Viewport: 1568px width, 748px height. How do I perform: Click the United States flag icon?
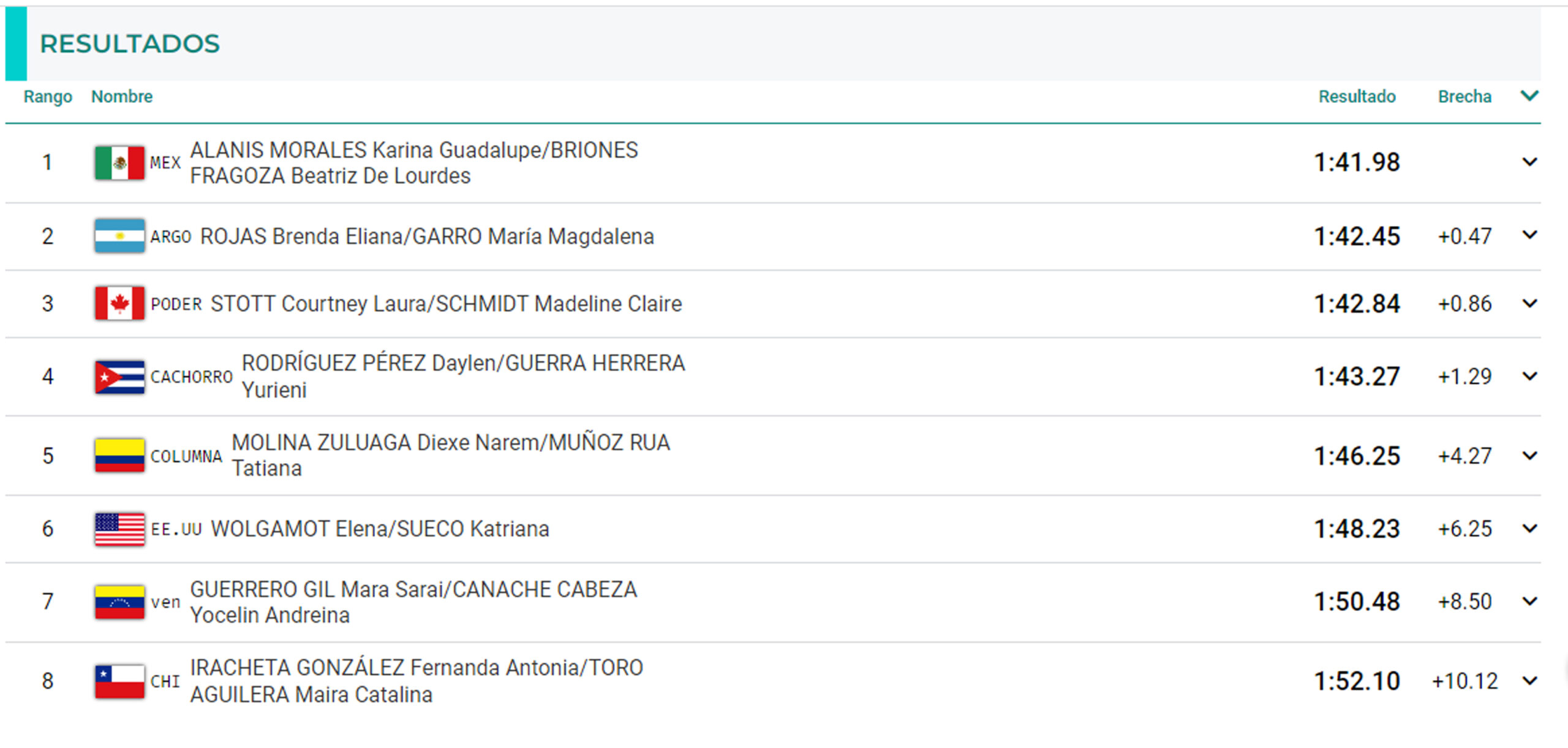119,529
